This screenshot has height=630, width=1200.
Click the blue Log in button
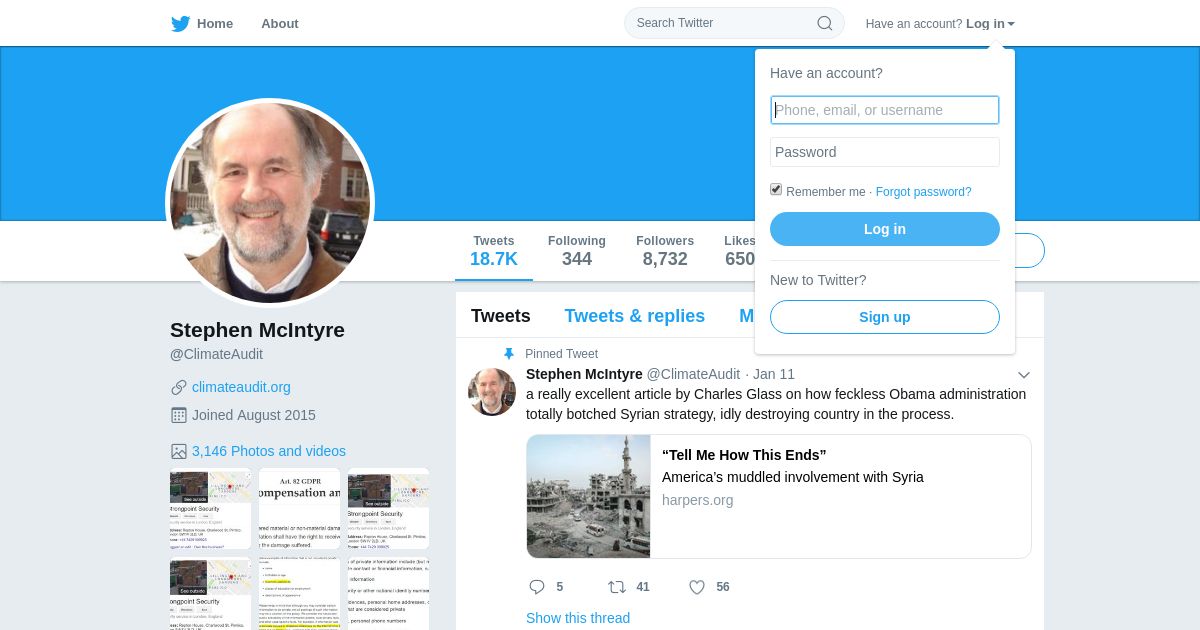(885, 229)
